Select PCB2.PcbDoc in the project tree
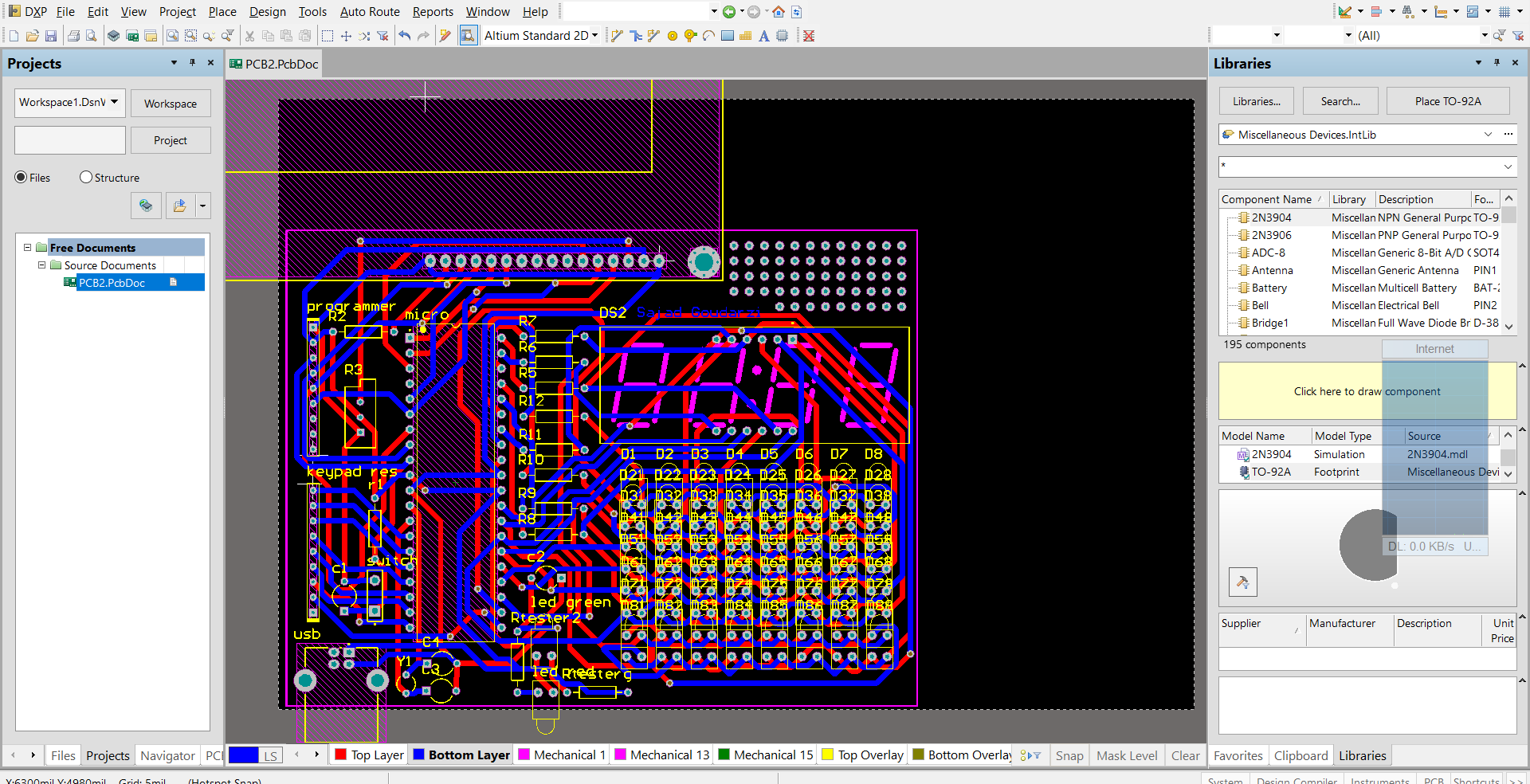 click(112, 283)
